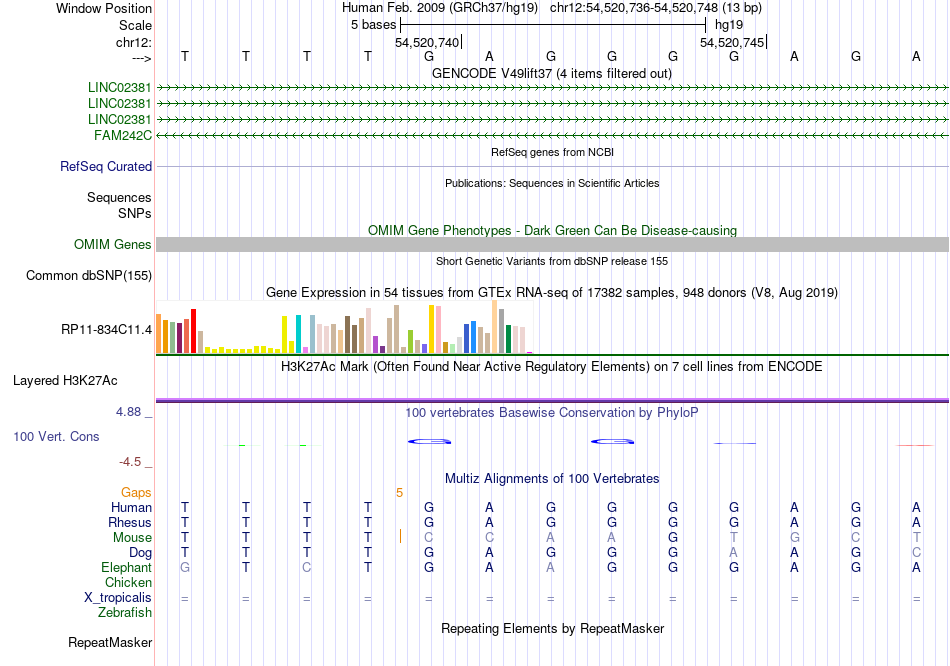Select the Chicken alignment row label
This screenshot has height=666, width=950.
(128, 582)
